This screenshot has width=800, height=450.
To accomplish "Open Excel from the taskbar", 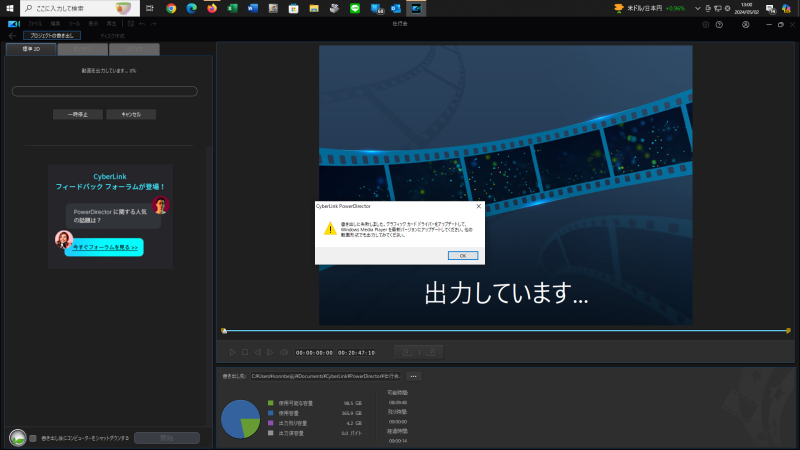I will (x=232, y=8).
